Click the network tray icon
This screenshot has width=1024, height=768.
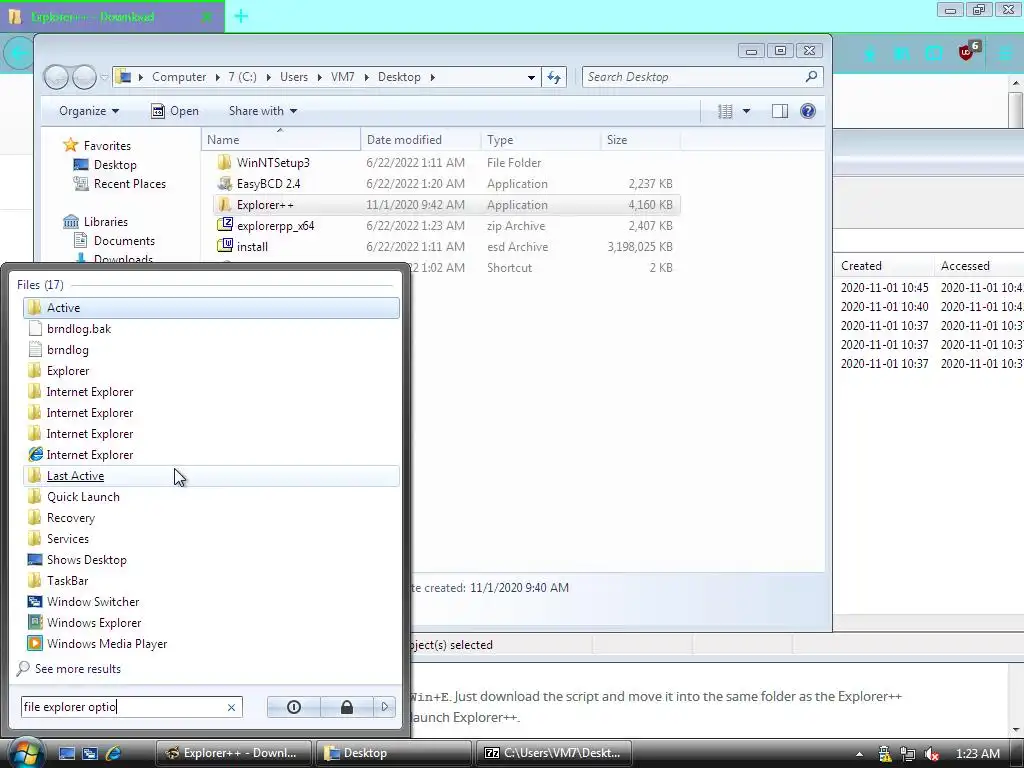pos(908,754)
